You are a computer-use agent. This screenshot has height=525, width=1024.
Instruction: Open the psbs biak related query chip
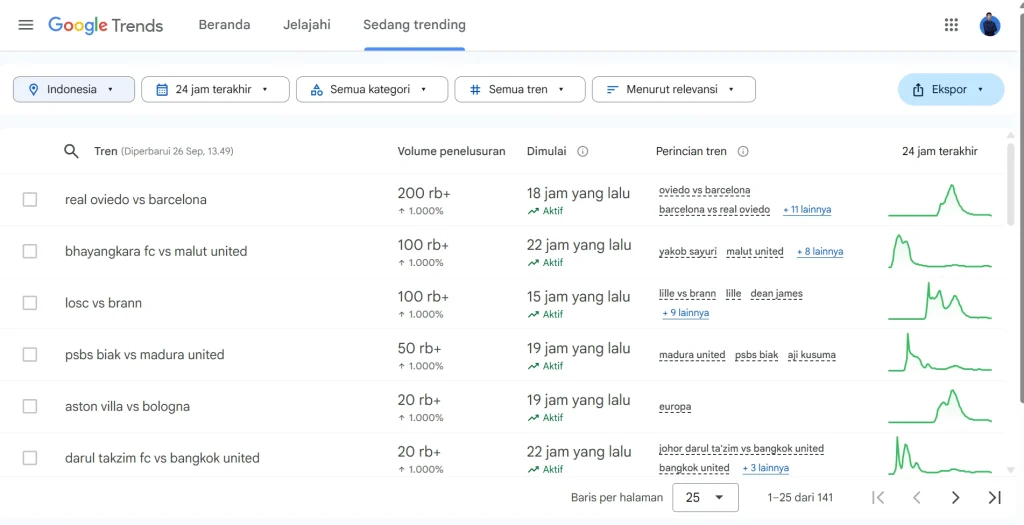point(756,355)
